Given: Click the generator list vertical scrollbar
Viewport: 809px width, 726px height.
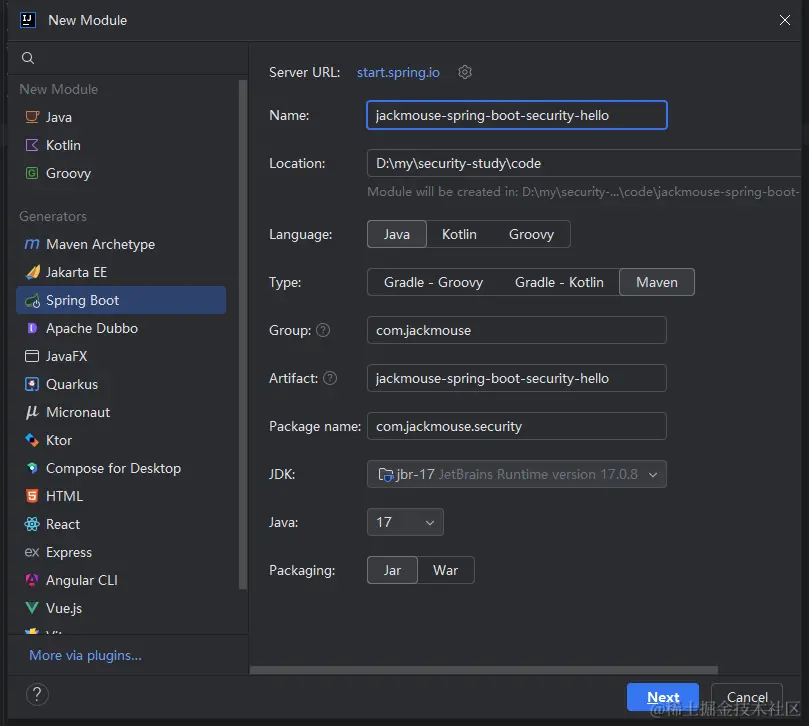Looking at the screenshot, I should click(x=243, y=334).
